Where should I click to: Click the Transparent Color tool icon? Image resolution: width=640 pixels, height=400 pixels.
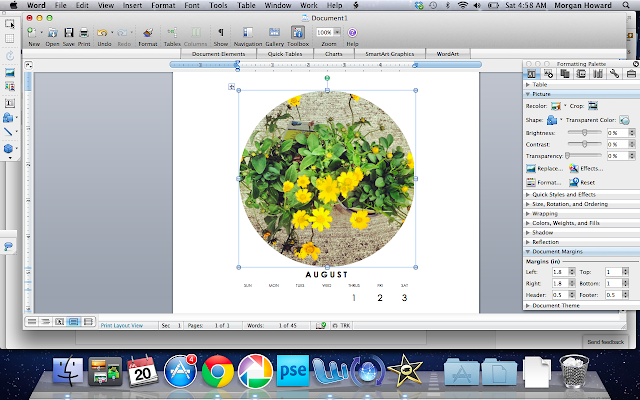[x=624, y=120]
